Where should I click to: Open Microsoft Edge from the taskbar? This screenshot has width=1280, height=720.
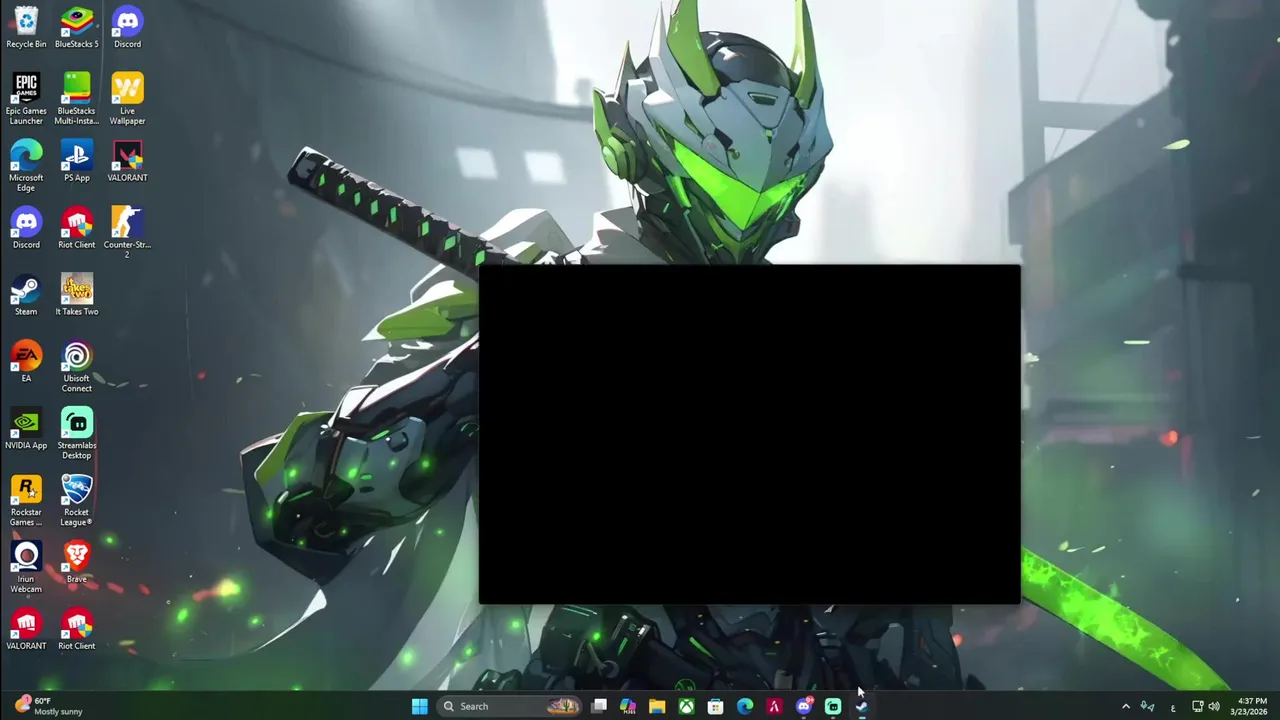[745, 706]
